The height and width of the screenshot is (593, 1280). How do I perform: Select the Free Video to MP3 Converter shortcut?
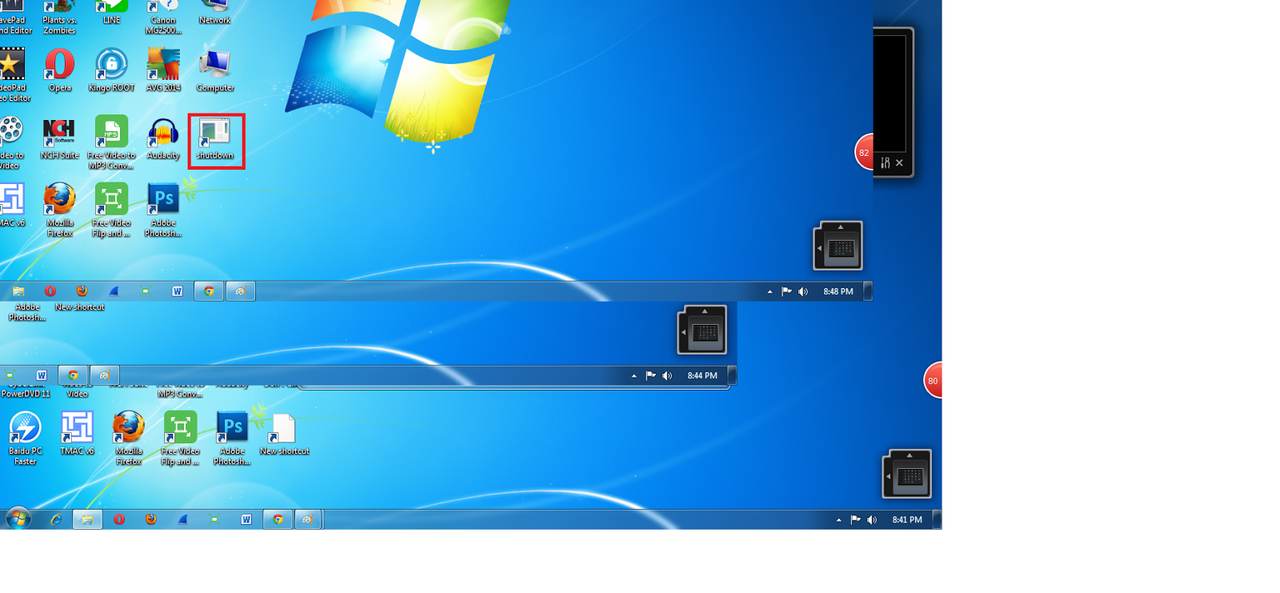click(111, 142)
